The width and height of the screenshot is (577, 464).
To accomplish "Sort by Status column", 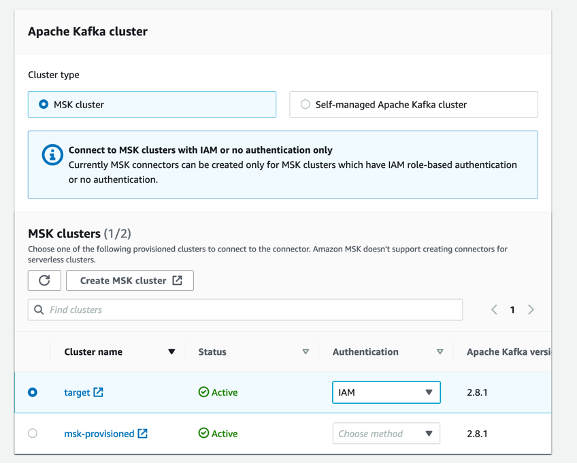I will coord(305,352).
